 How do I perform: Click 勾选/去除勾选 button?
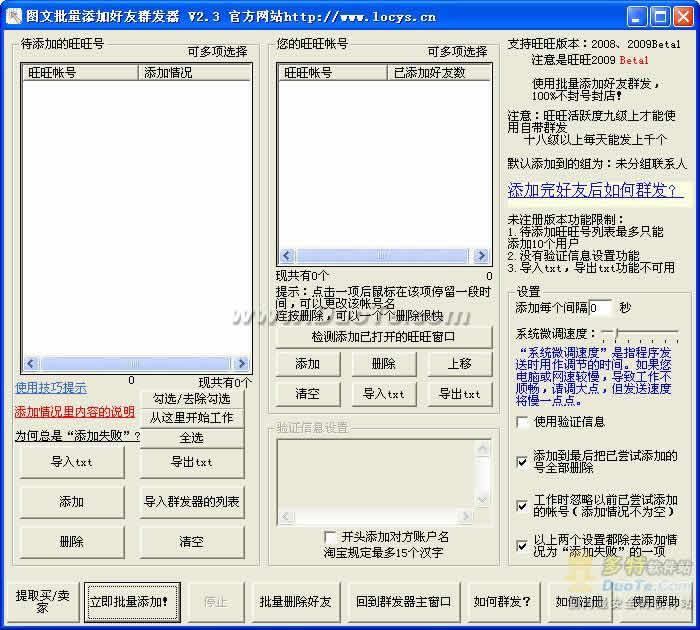pyautogui.click(x=192, y=399)
